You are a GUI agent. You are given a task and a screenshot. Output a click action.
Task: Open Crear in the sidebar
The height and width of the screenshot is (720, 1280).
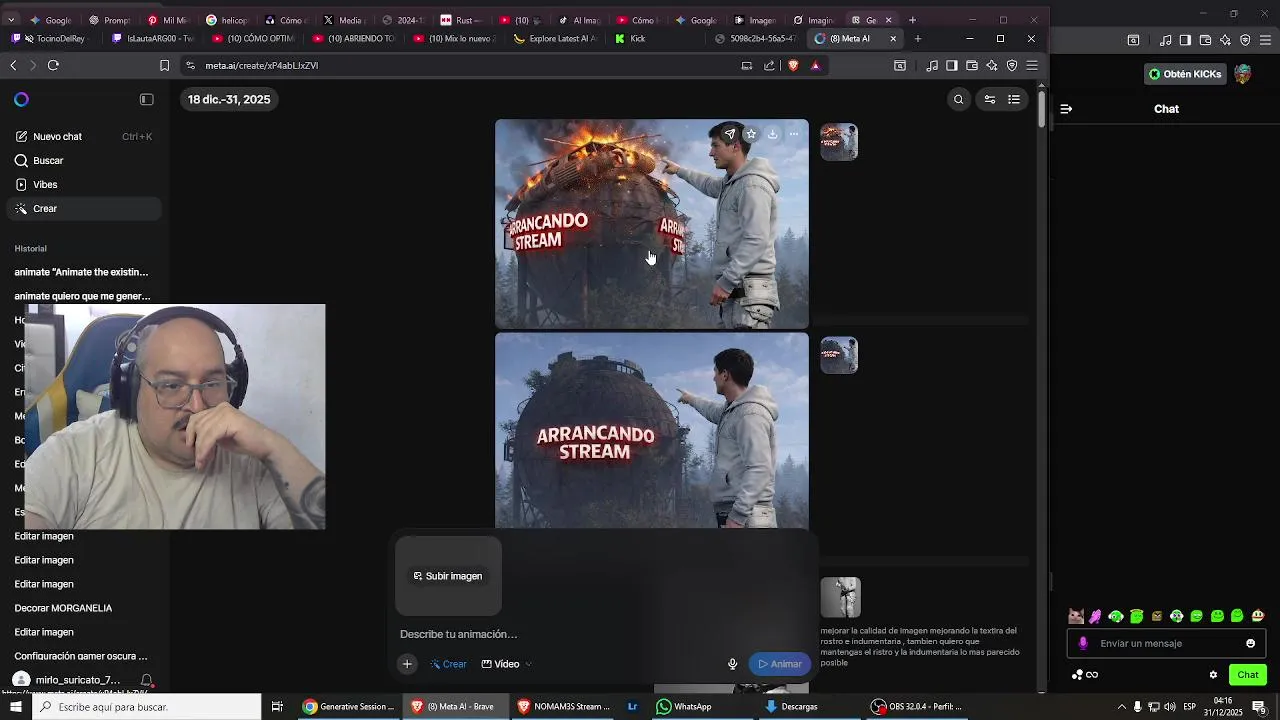click(83, 208)
